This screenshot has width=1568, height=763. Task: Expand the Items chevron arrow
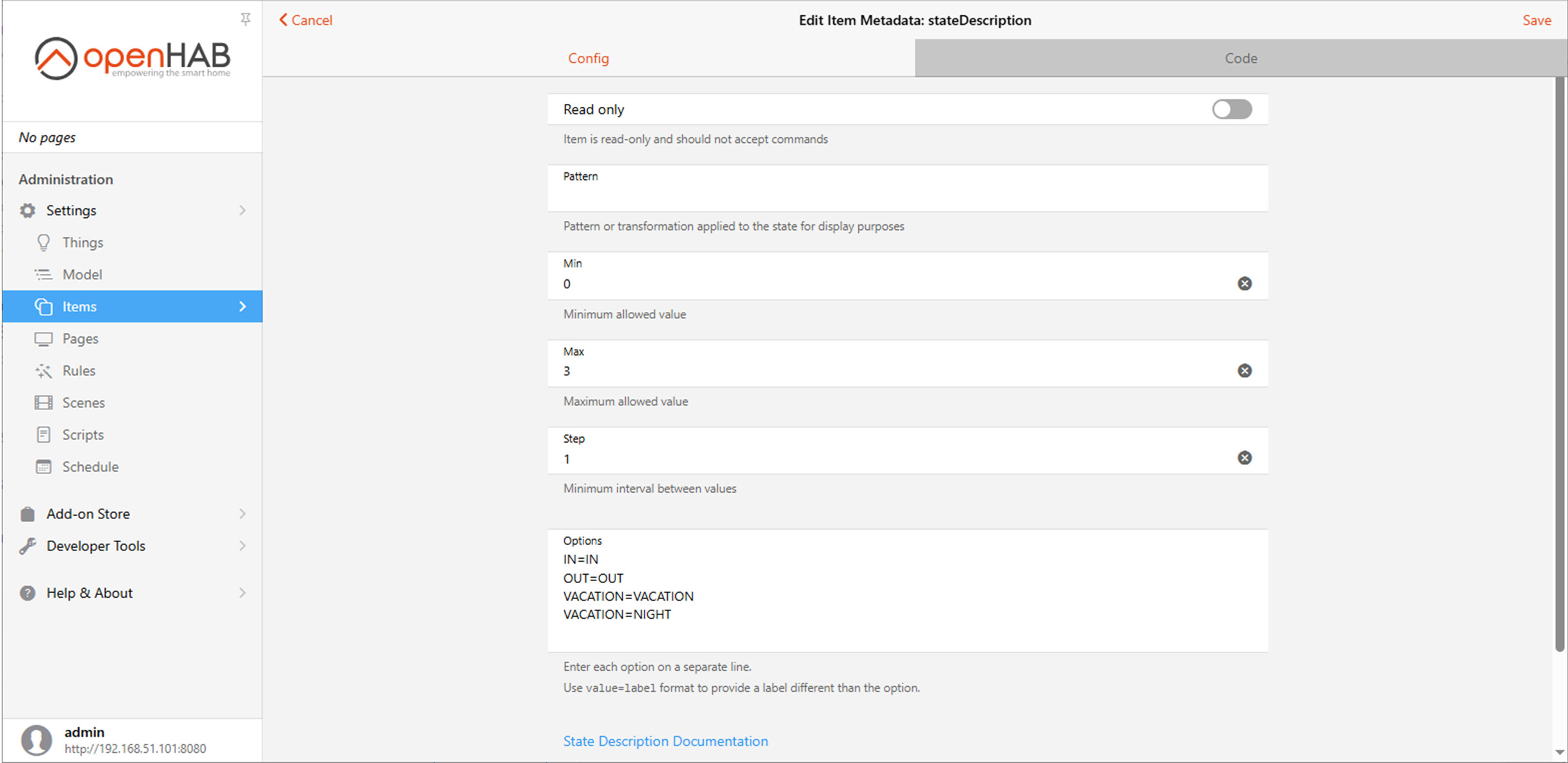pos(242,306)
